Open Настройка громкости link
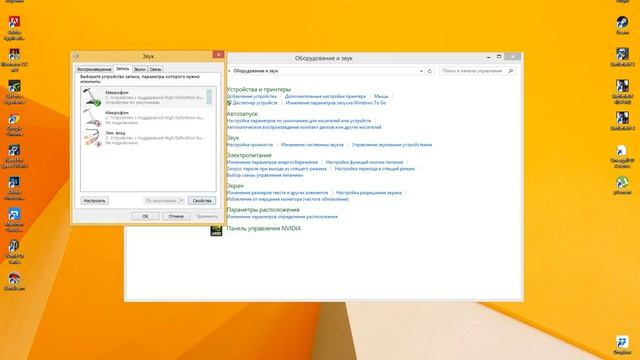Image resolution: width=640 pixels, height=360 pixels. [x=249, y=145]
